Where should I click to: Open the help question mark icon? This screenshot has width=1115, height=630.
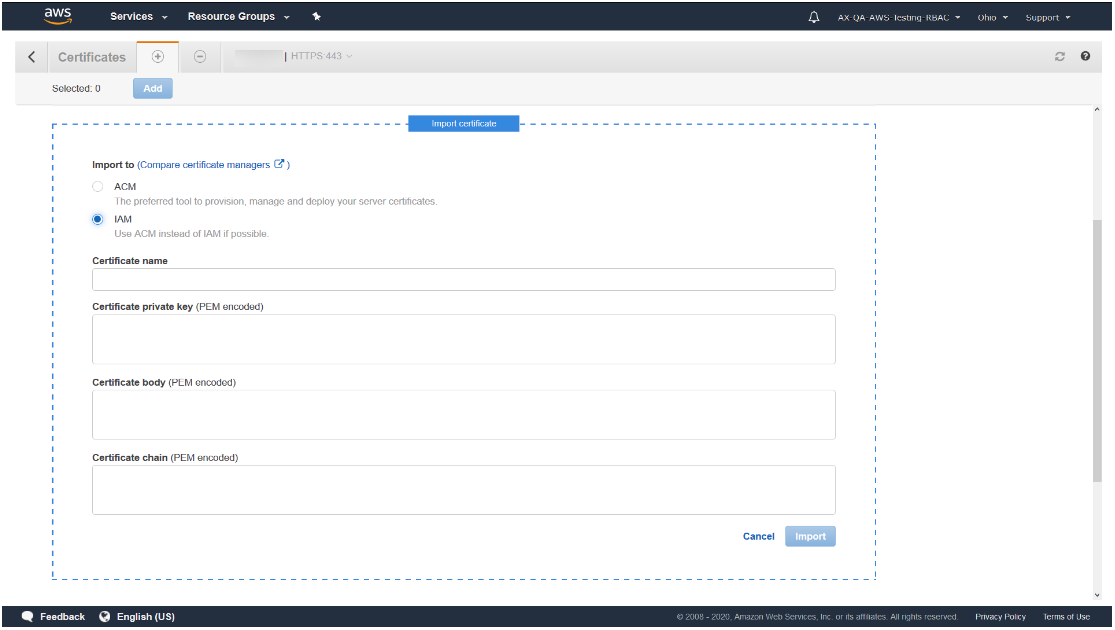pyautogui.click(x=1085, y=56)
